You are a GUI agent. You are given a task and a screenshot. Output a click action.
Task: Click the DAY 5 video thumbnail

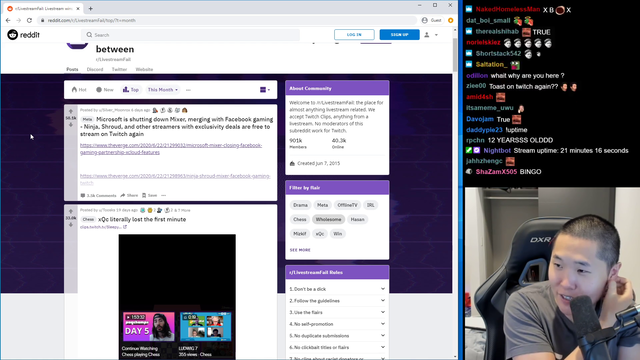tap(149, 327)
